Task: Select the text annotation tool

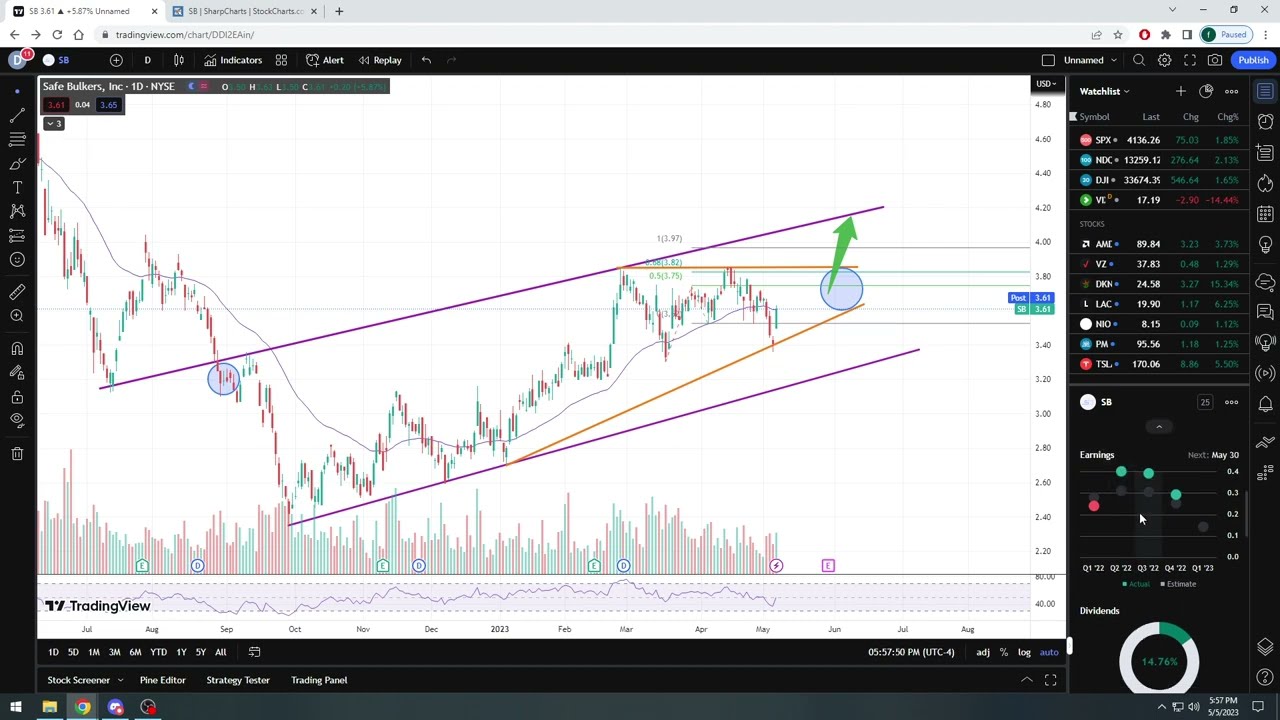Action: coord(17,187)
